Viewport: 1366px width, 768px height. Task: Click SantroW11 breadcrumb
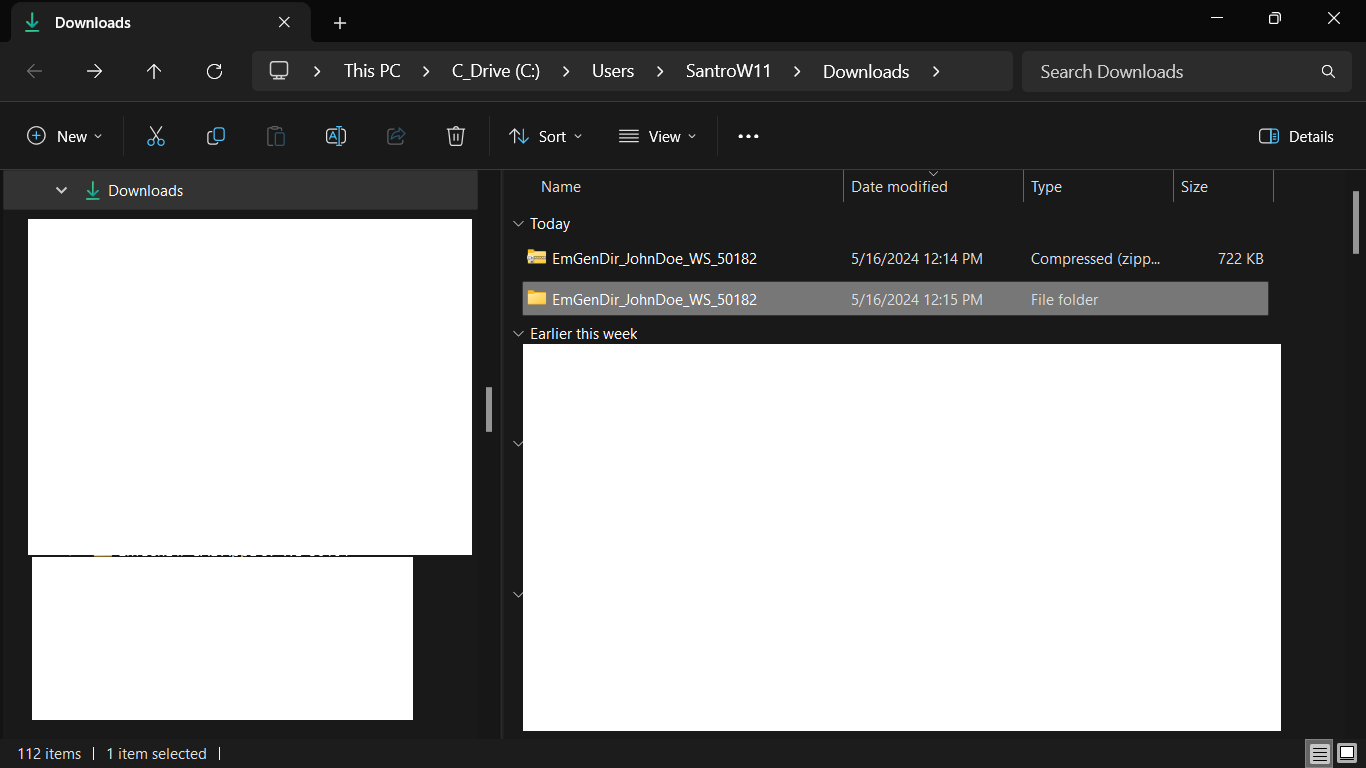(729, 71)
